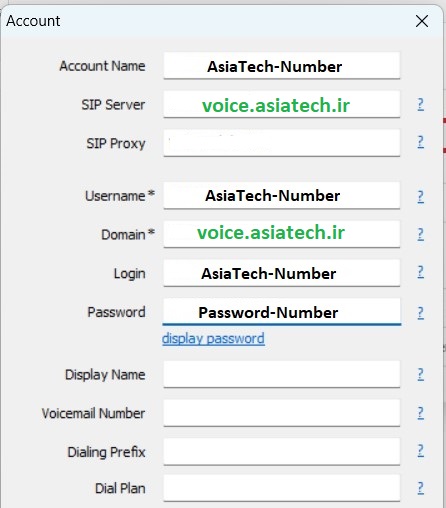
Task: Click the Account Name label
Action: (x=102, y=66)
